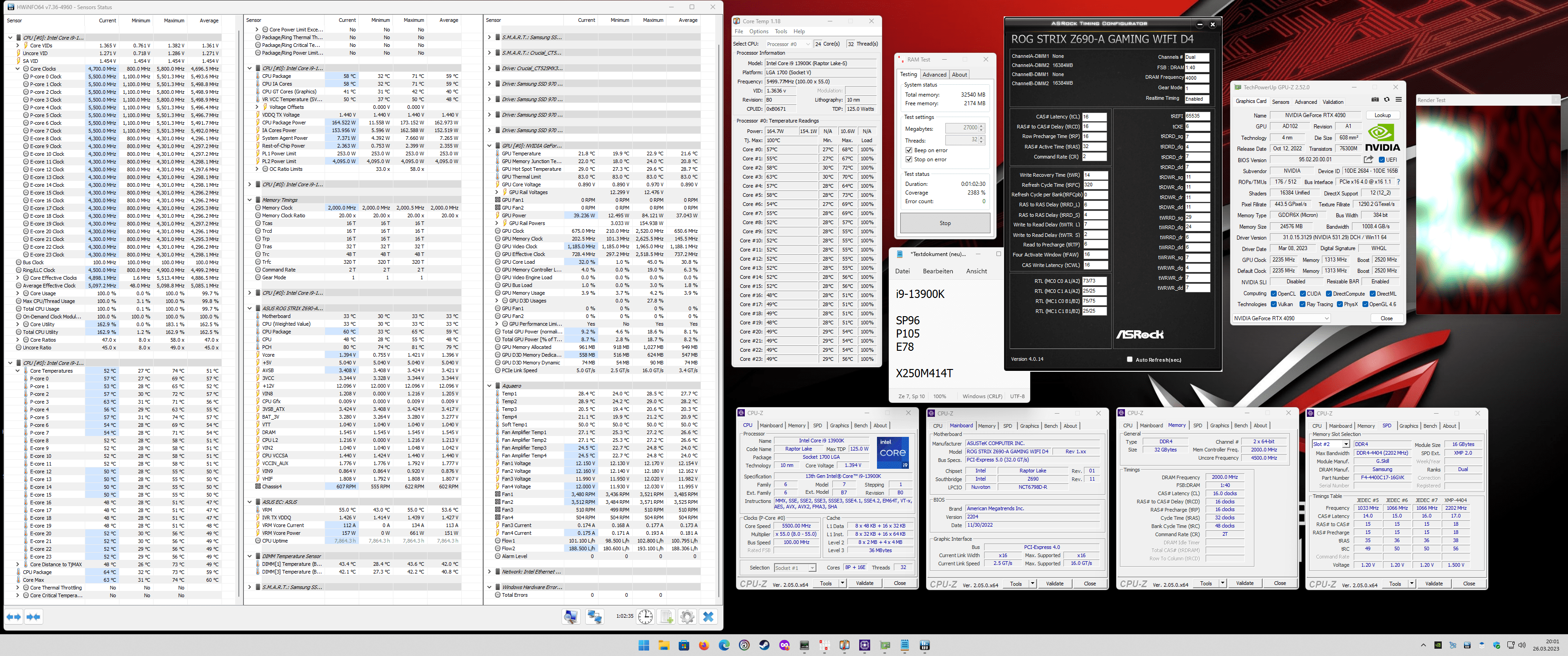Click GPU-Z bus interface question mark

1398,181
